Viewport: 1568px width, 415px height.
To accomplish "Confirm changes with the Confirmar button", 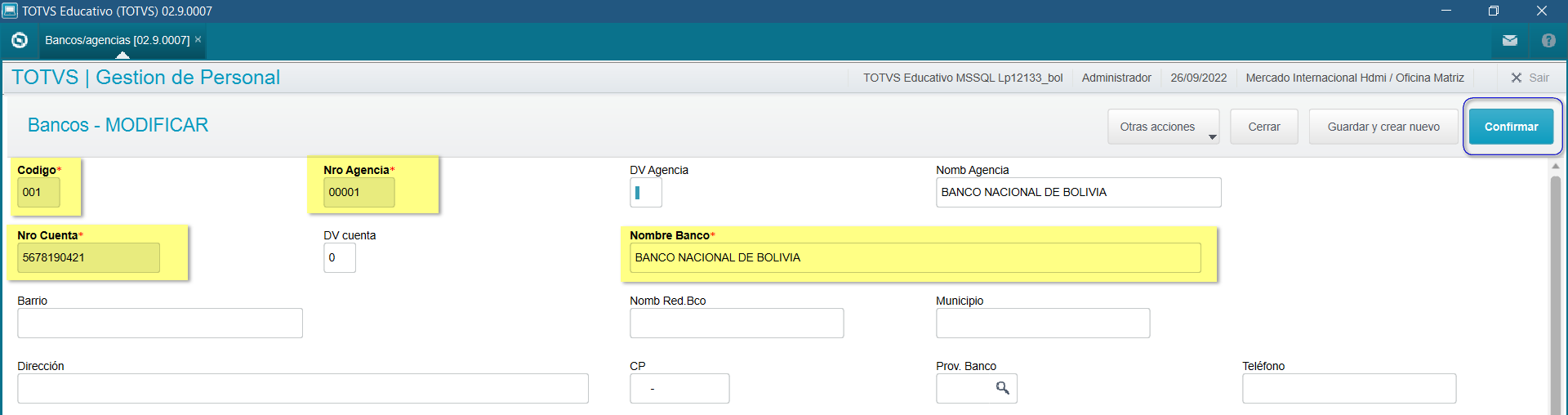I will tap(1512, 127).
